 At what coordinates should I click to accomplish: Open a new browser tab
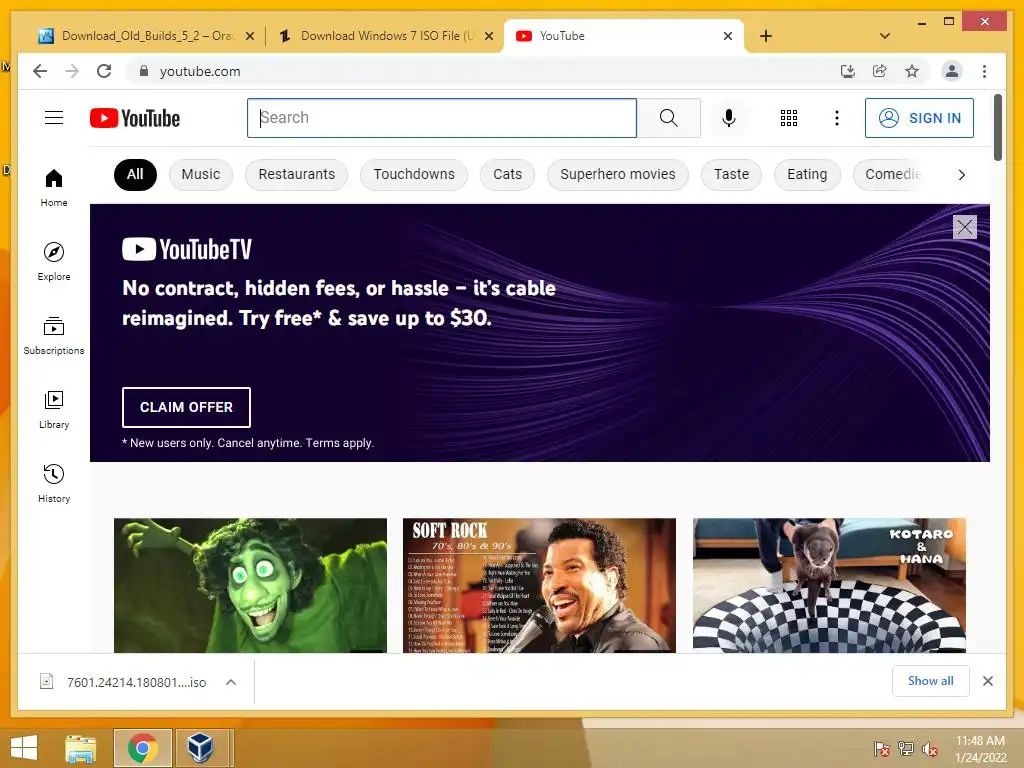766,36
